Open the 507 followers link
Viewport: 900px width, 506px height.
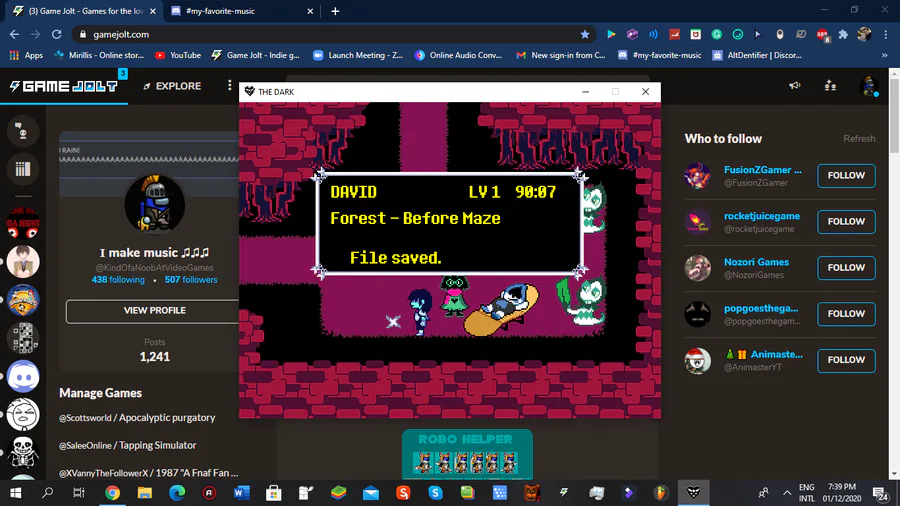tap(191, 279)
